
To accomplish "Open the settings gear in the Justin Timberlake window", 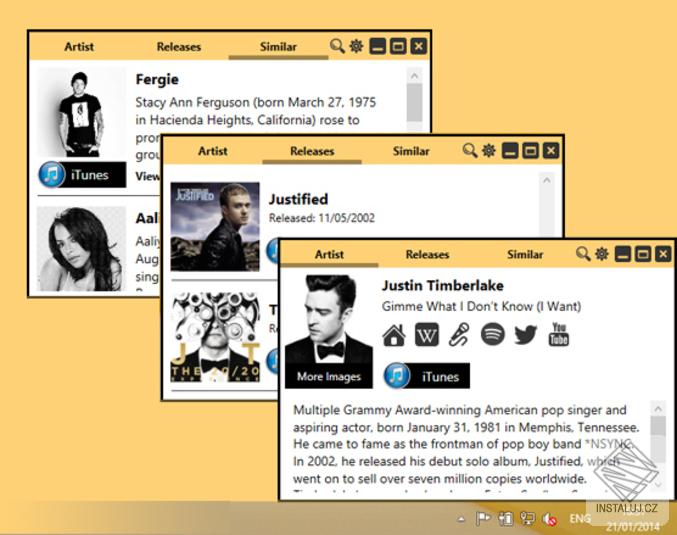I will tap(602, 254).
